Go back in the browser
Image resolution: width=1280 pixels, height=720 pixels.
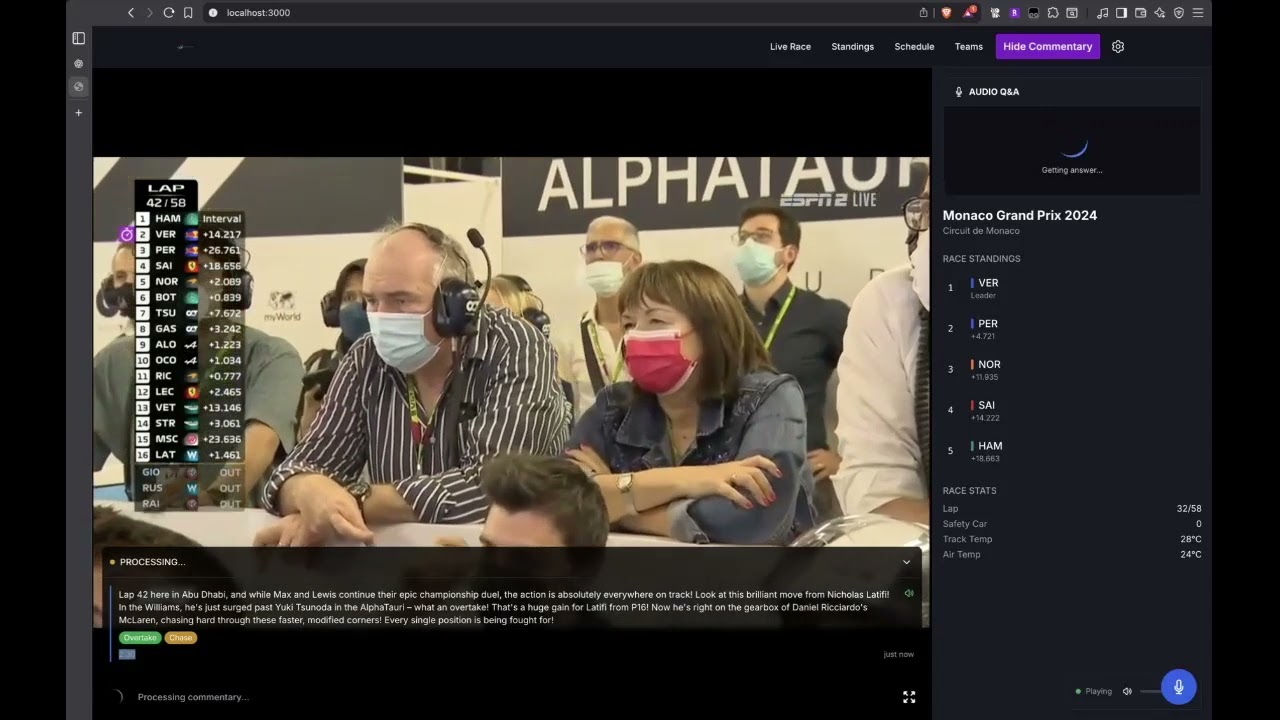(131, 13)
